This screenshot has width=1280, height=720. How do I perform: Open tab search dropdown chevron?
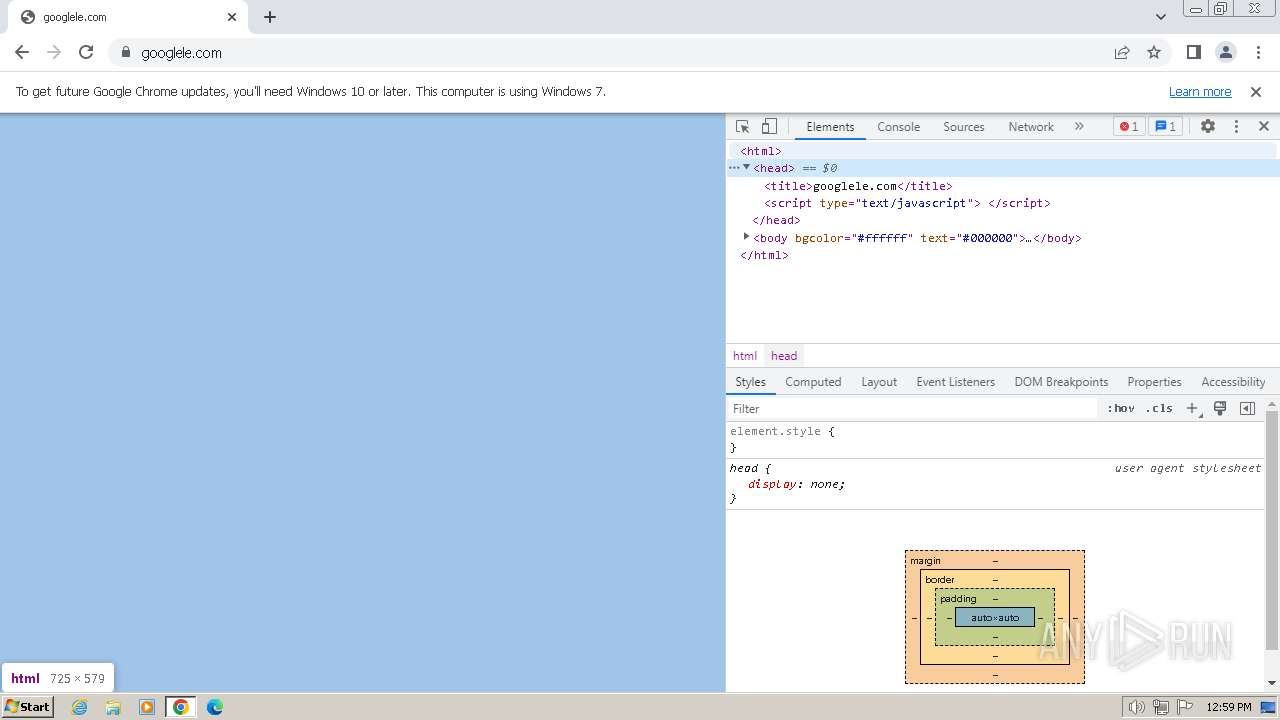tap(1160, 17)
